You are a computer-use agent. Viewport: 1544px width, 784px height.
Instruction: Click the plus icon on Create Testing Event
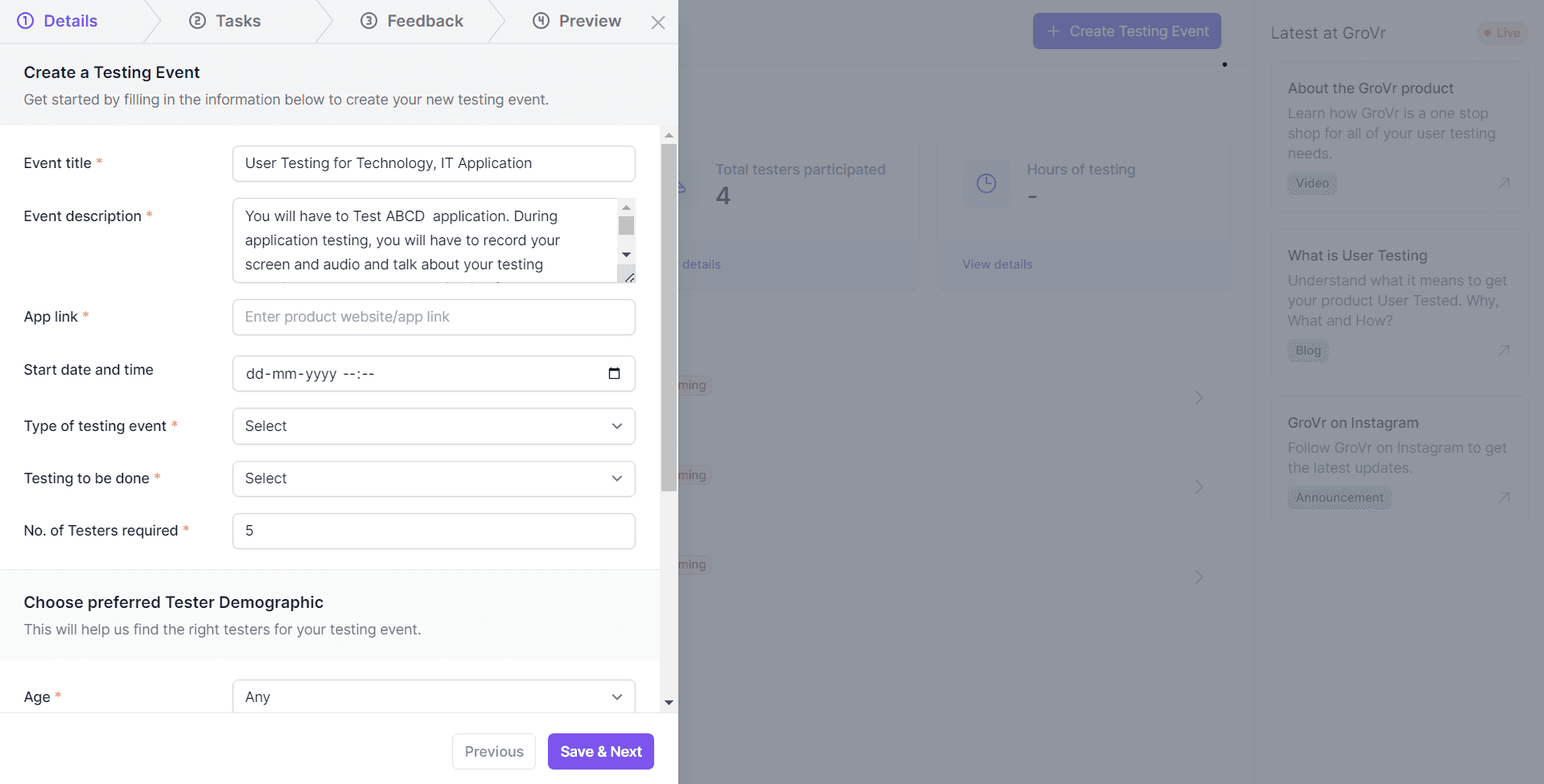[1052, 31]
